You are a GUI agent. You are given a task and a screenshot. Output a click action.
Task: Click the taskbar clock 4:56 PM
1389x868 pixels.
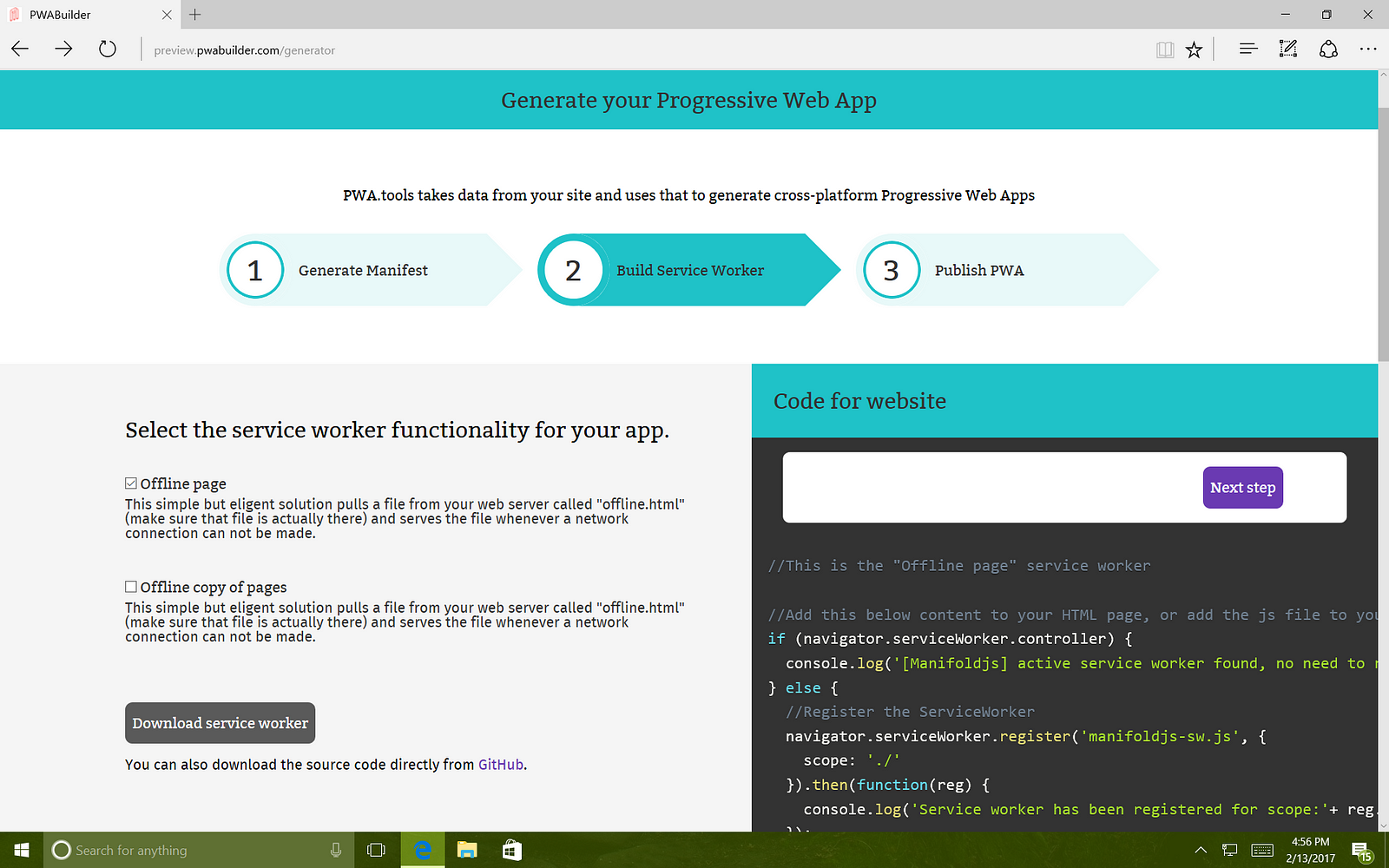point(1311,850)
